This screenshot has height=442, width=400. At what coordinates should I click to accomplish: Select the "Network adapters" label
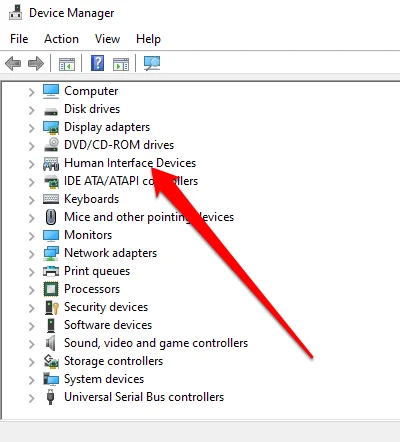110,253
